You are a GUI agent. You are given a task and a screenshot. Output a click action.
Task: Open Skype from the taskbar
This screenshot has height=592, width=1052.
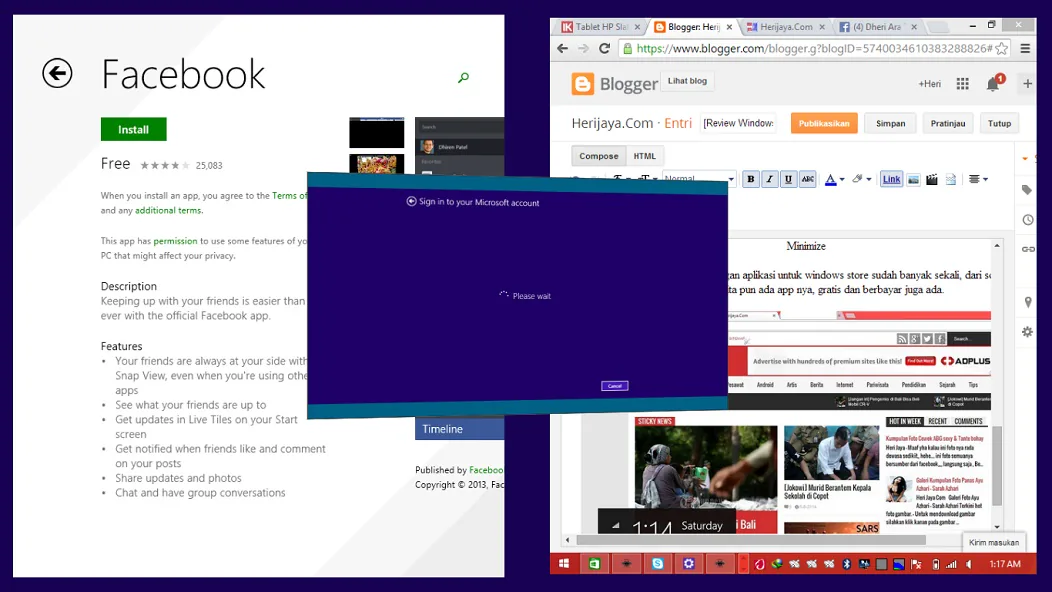[657, 564]
